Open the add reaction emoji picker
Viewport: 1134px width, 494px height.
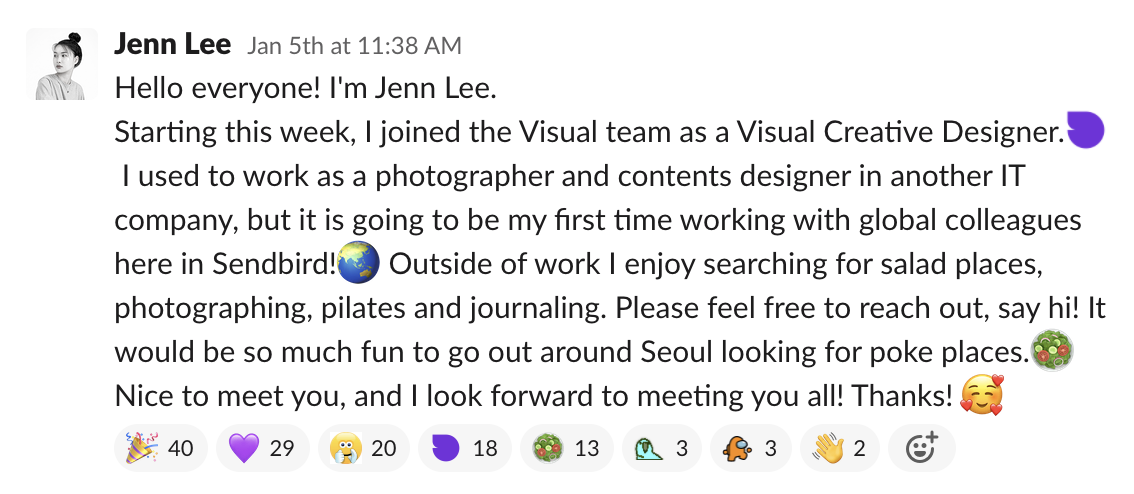tap(921, 448)
